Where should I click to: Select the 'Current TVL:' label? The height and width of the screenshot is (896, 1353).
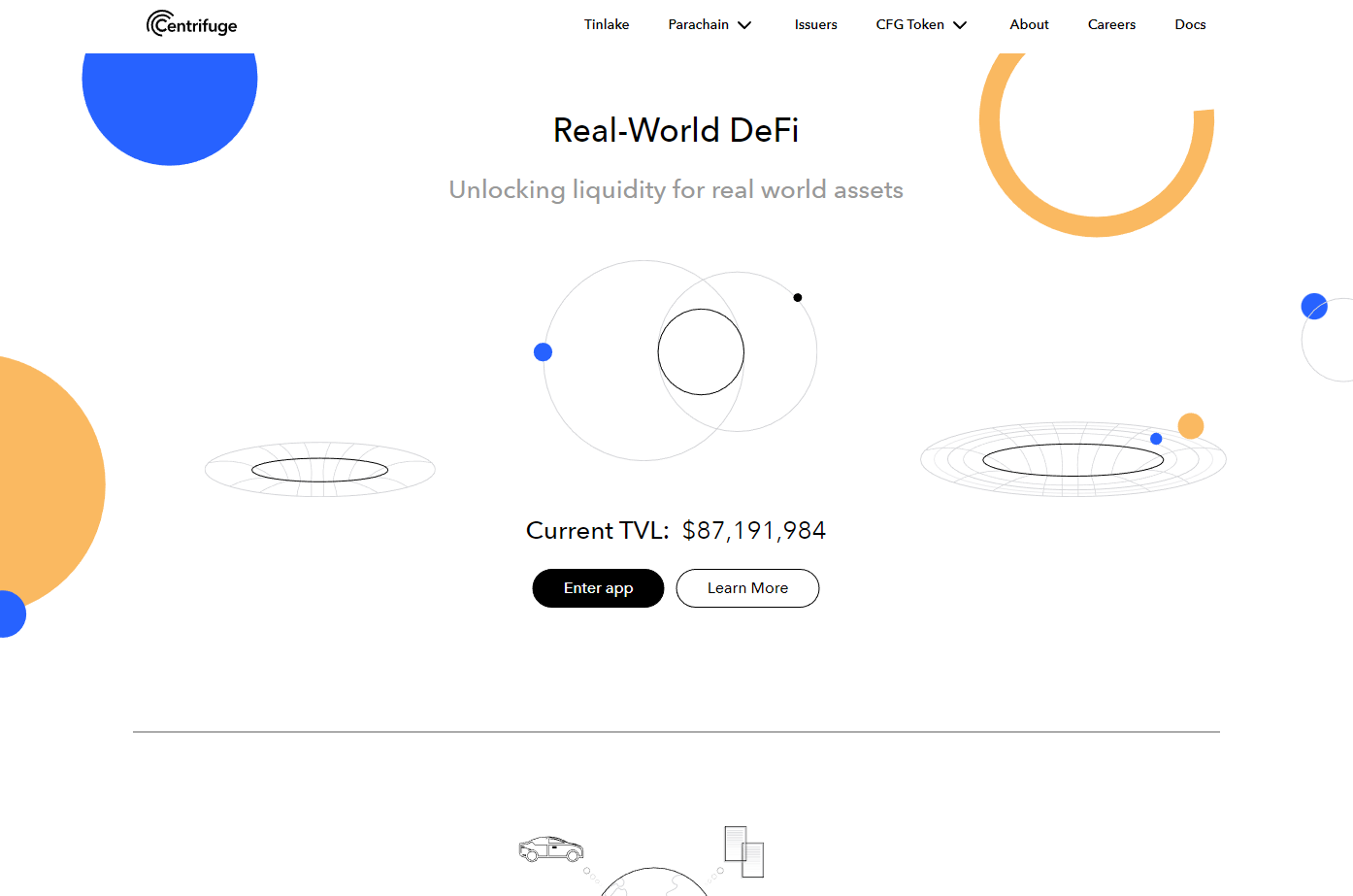pyautogui.click(x=598, y=531)
